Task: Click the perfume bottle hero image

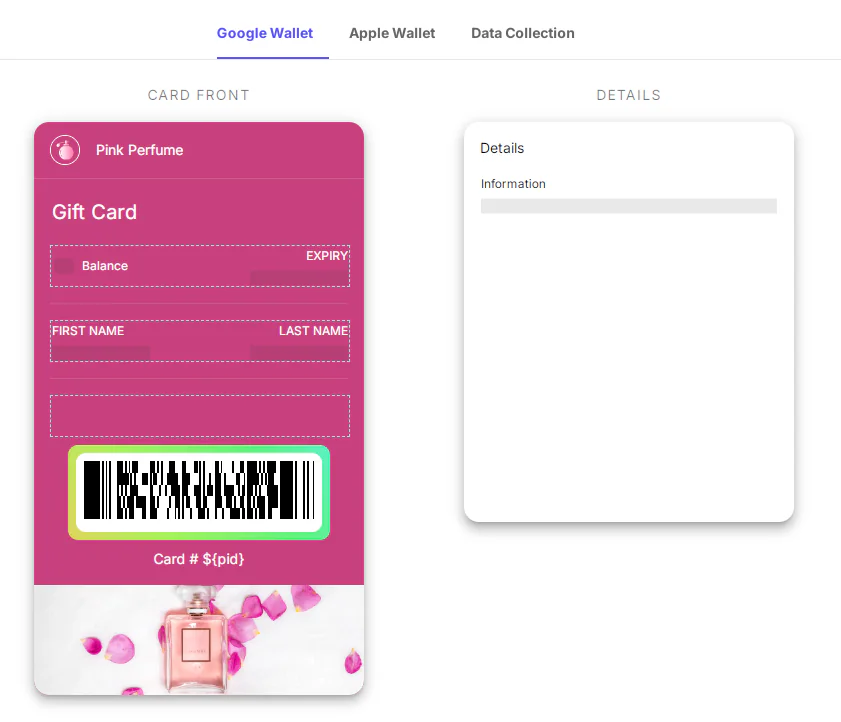Action: 199,640
